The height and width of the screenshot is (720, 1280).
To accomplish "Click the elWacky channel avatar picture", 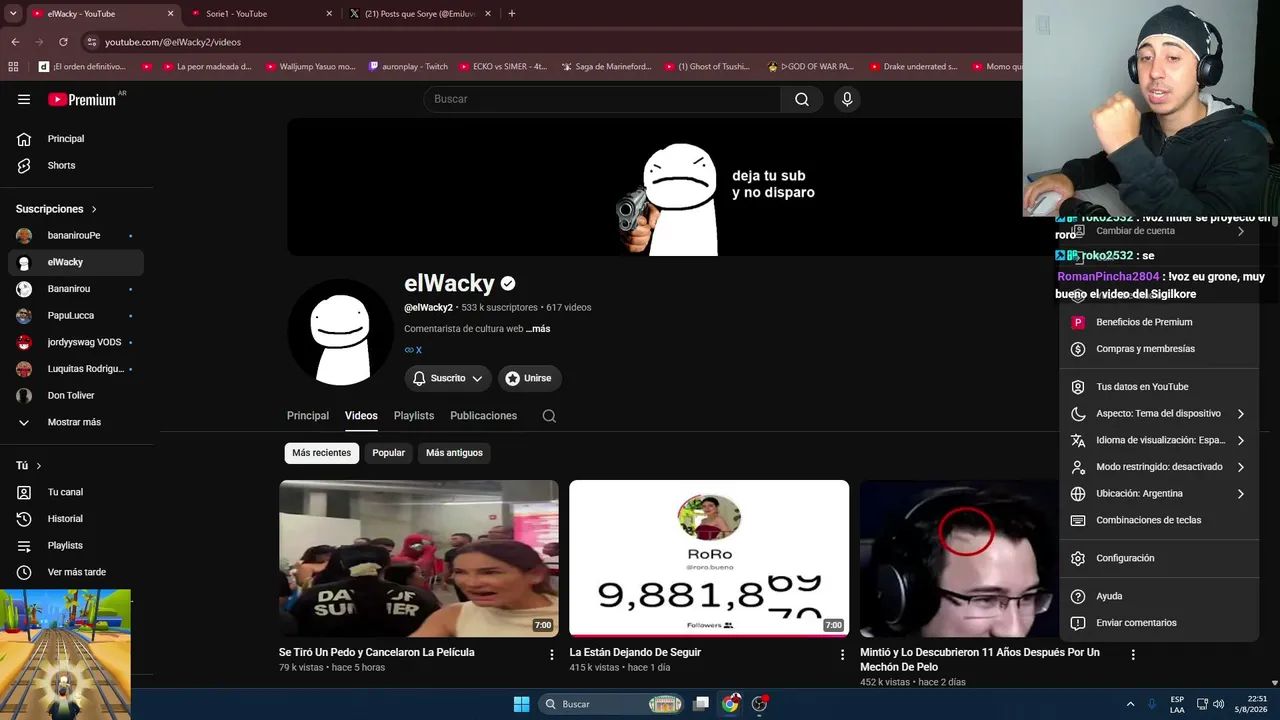I will (x=340, y=334).
